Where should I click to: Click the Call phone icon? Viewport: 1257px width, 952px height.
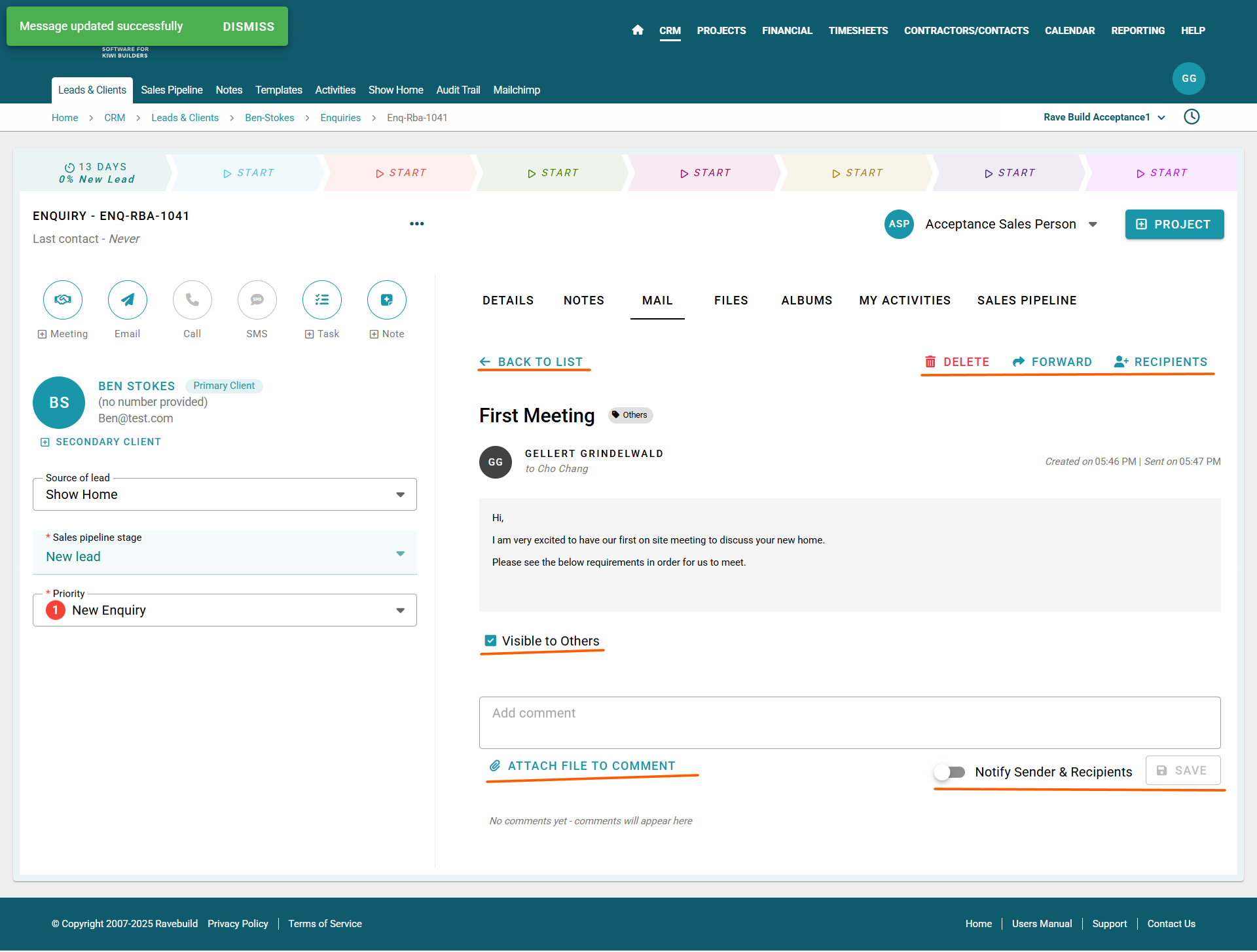click(x=192, y=300)
